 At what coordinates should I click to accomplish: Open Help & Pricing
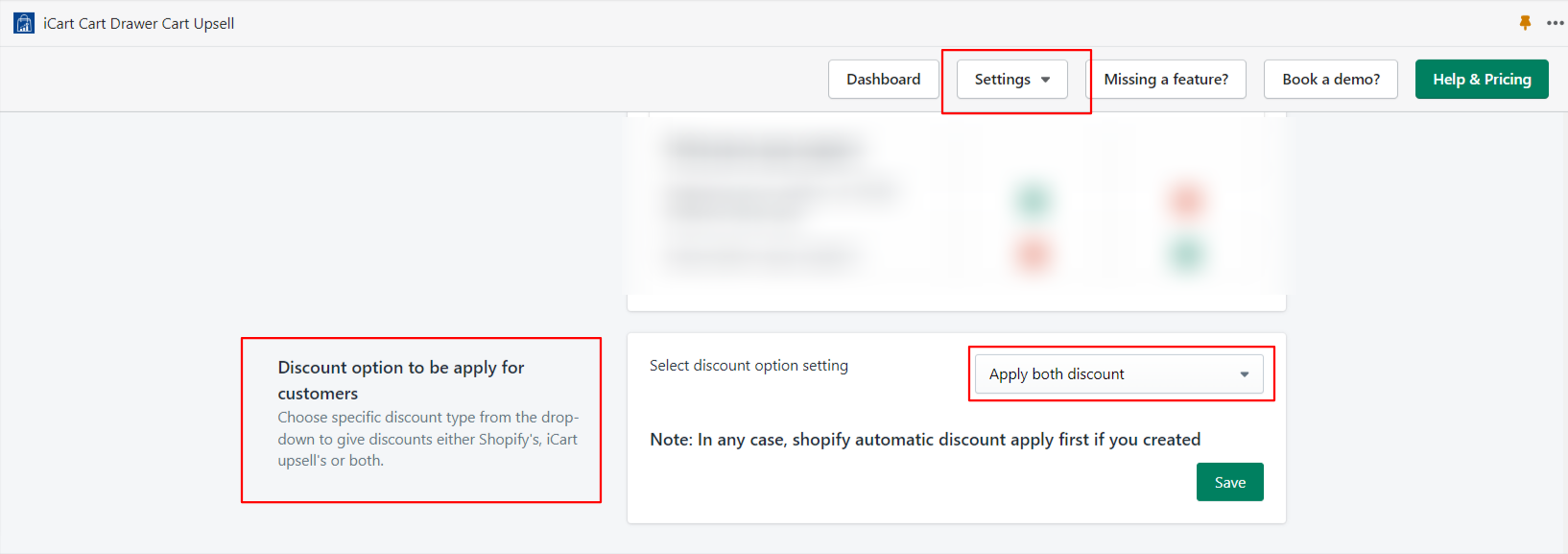1482,79
